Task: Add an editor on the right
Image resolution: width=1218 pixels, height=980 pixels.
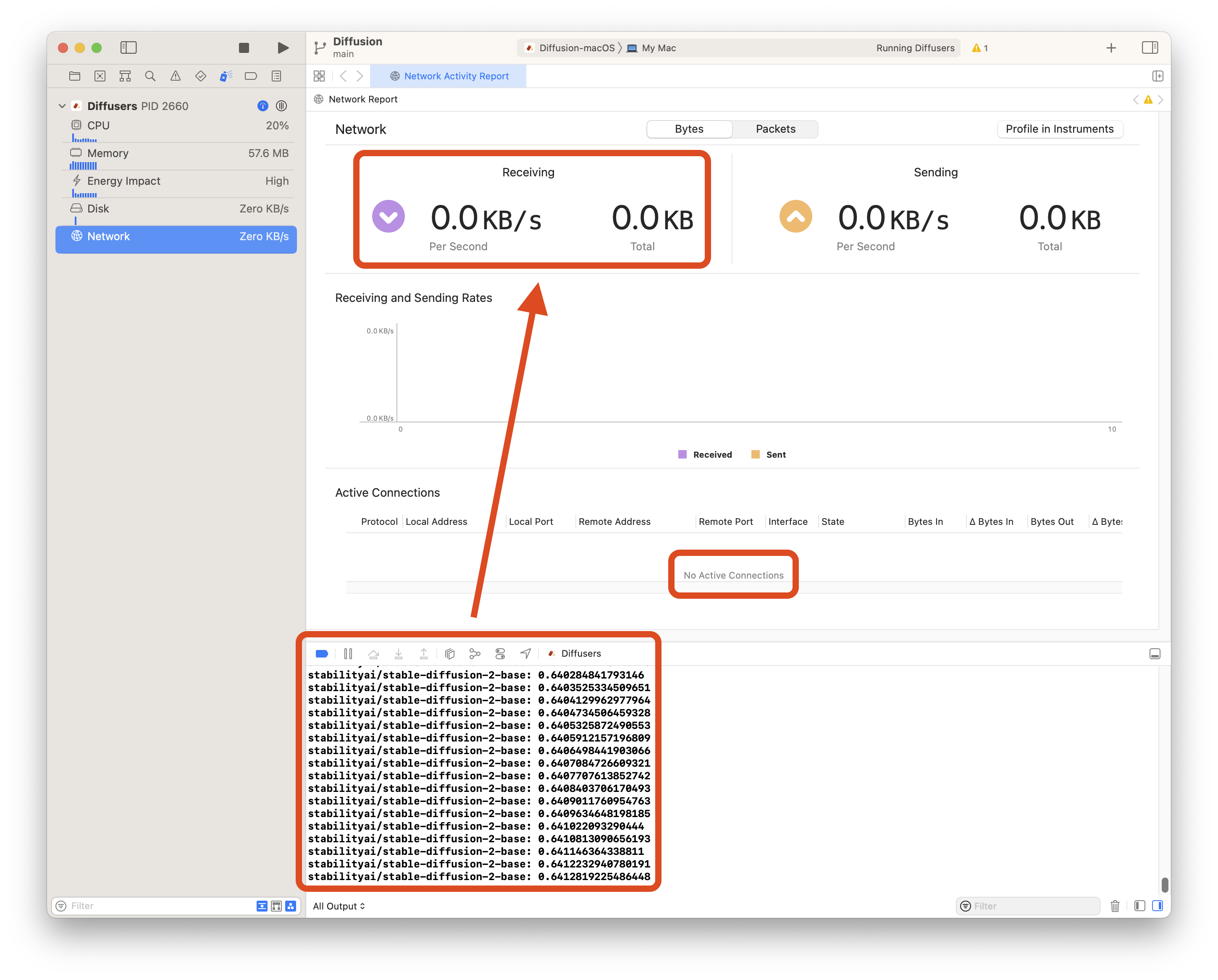Action: pyautogui.click(x=1158, y=76)
